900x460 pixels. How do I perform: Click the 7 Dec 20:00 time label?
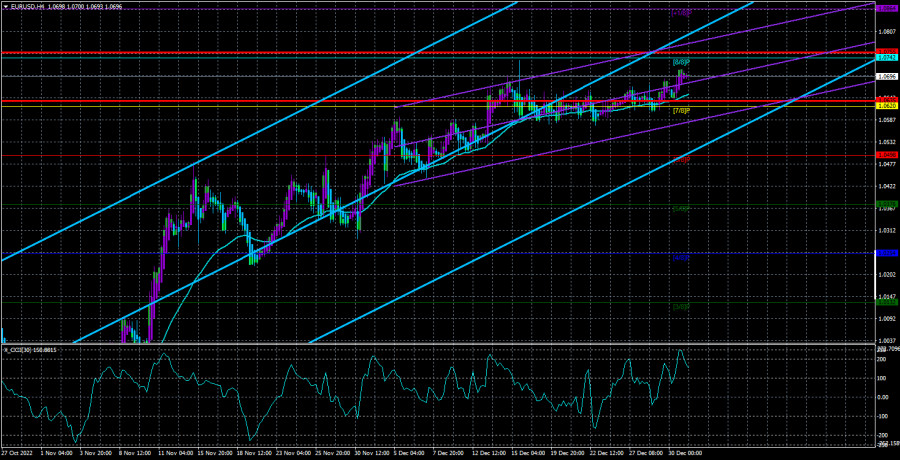(x=447, y=453)
